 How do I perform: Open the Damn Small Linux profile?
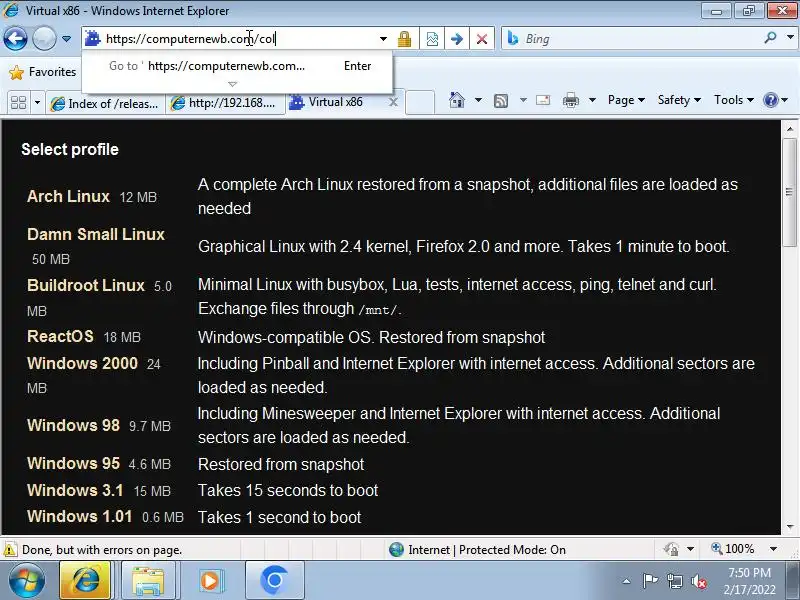click(96, 234)
